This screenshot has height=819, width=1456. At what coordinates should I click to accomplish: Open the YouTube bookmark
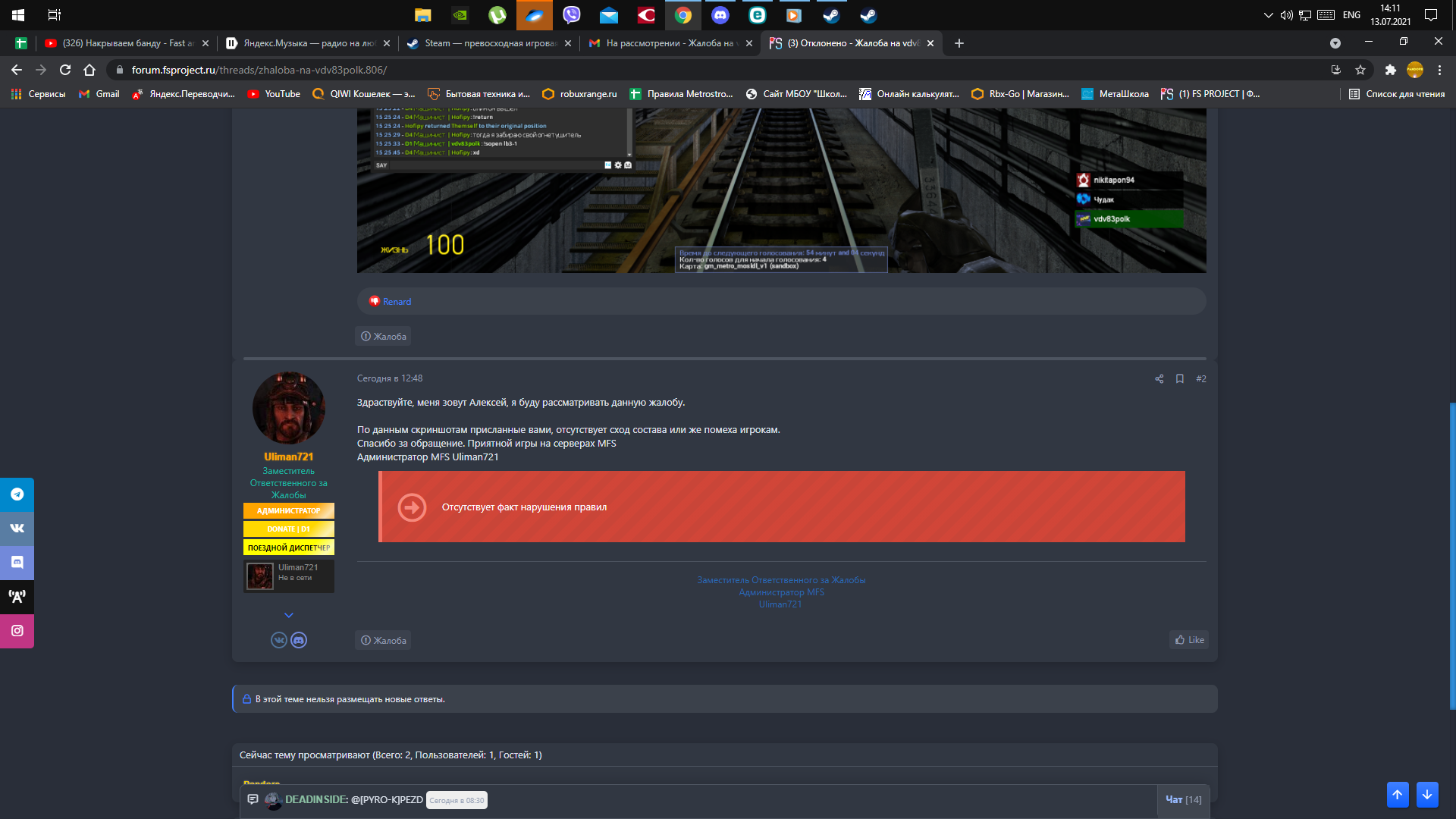click(x=274, y=94)
